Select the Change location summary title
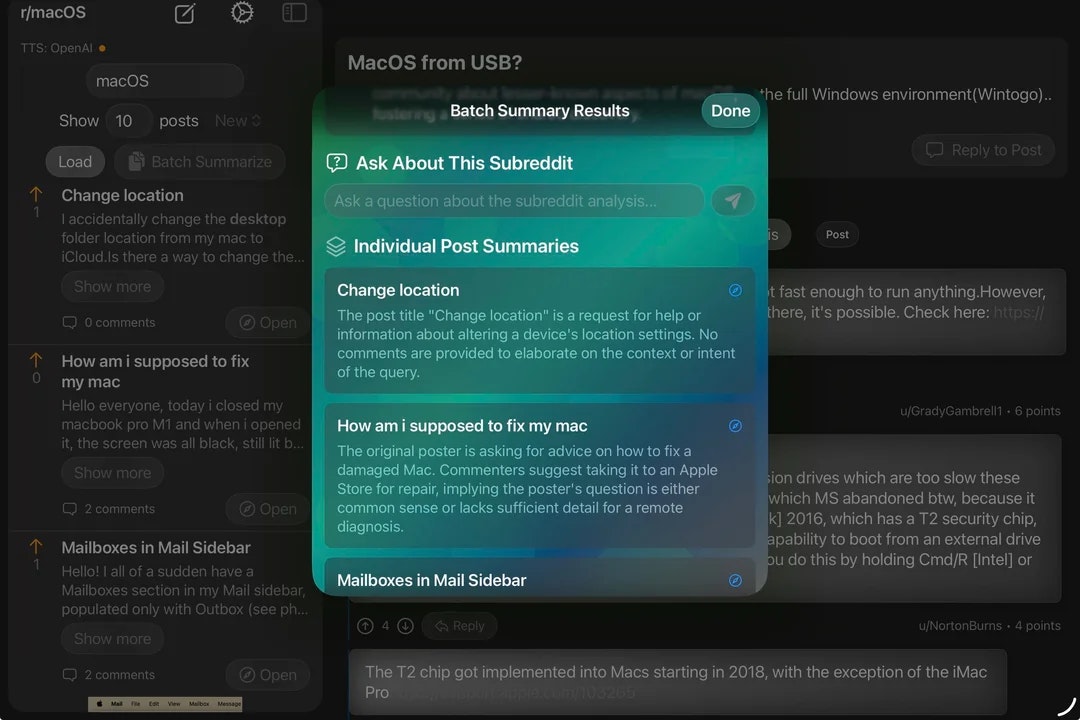 (398, 290)
